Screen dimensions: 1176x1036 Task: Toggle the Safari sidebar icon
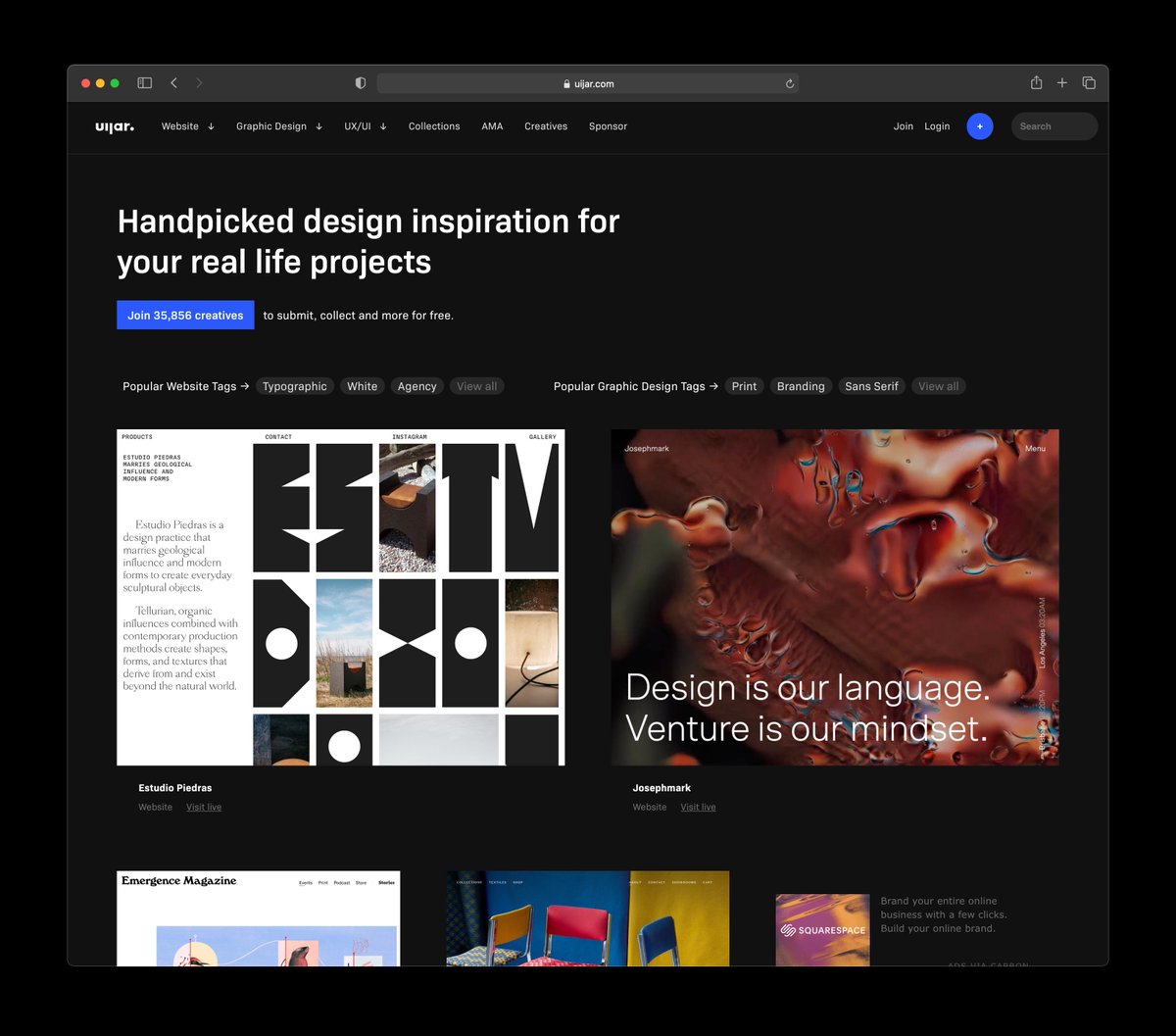point(144,83)
